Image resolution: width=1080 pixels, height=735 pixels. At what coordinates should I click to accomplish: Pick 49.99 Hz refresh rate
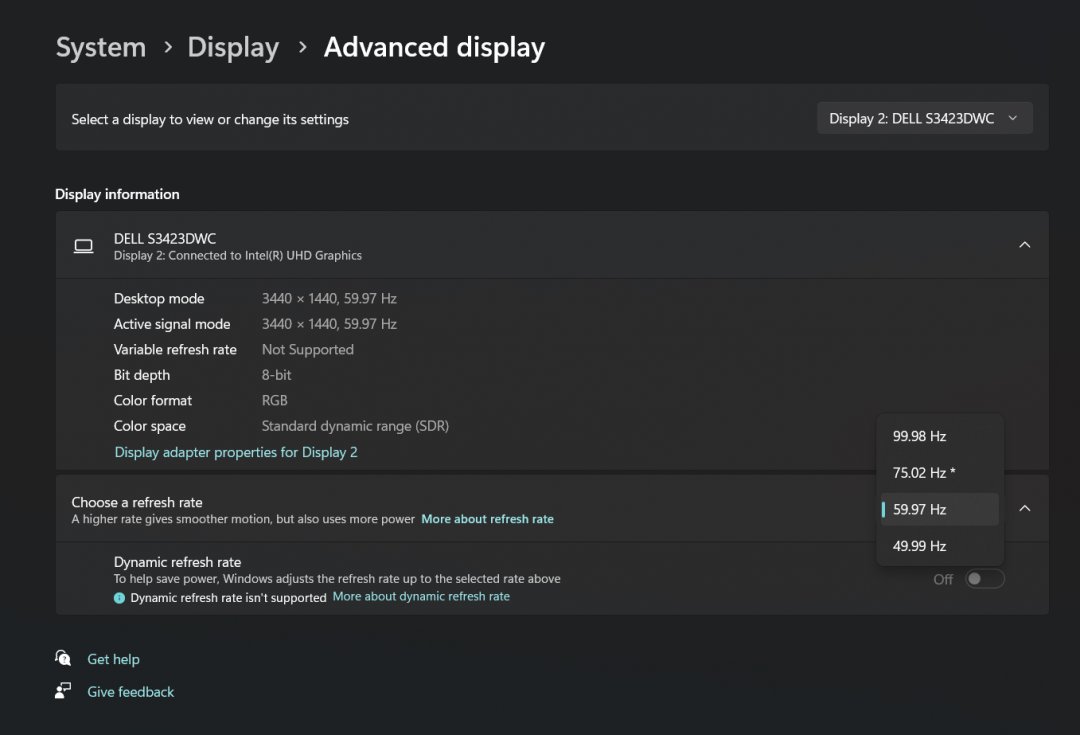(939, 546)
